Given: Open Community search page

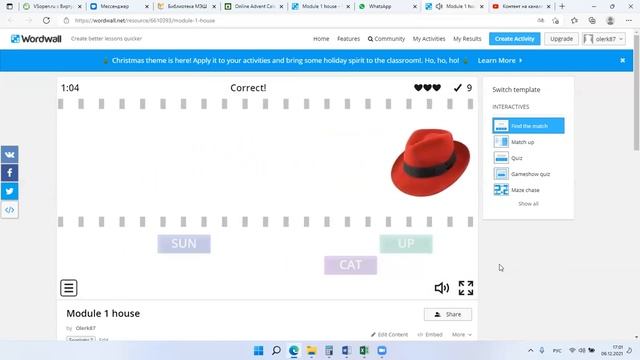Looking at the screenshot, I should (x=386, y=39).
